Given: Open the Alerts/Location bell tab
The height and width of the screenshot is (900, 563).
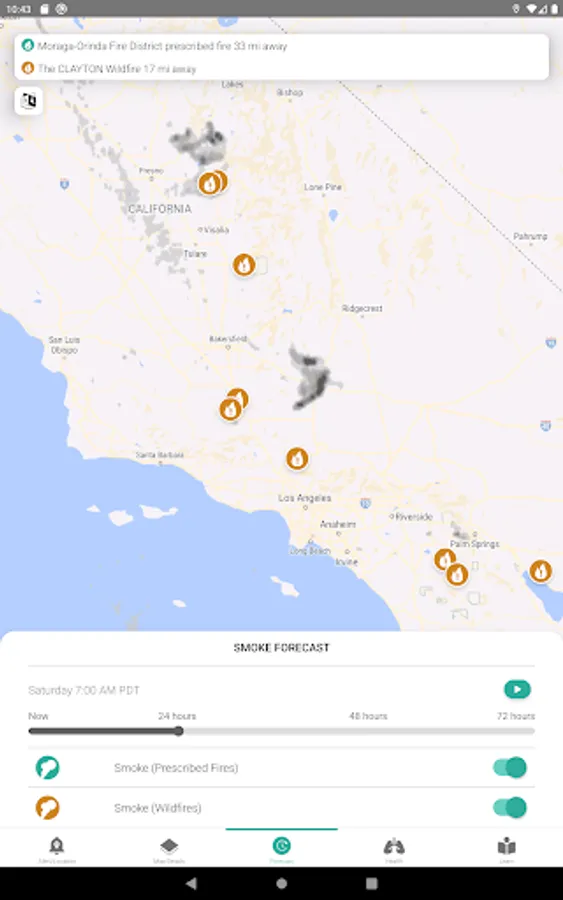Looking at the screenshot, I should [56, 848].
